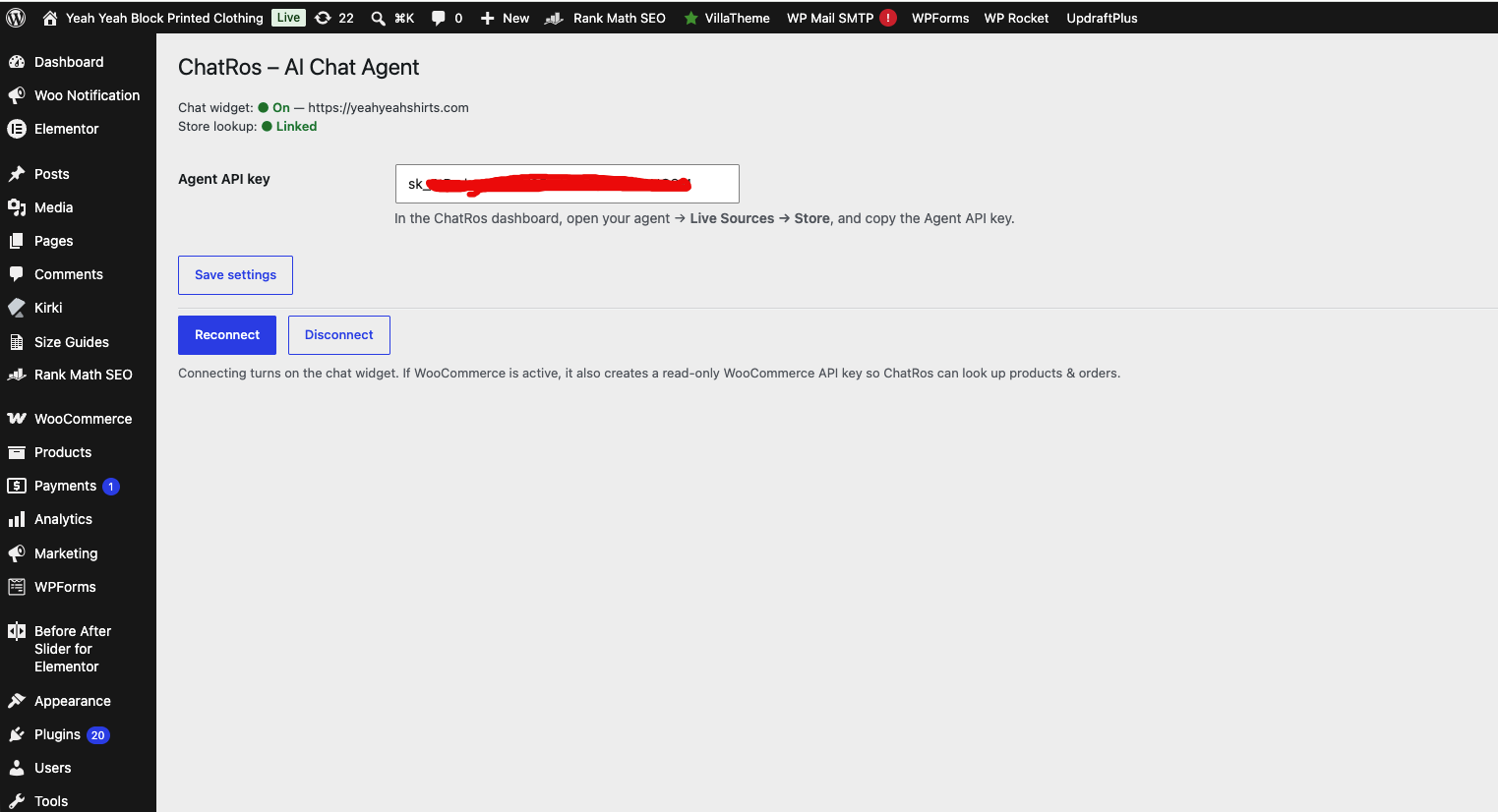The width and height of the screenshot is (1498, 812).
Task: Click the WooCommerce logo icon
Action: [x=17, y=419]
